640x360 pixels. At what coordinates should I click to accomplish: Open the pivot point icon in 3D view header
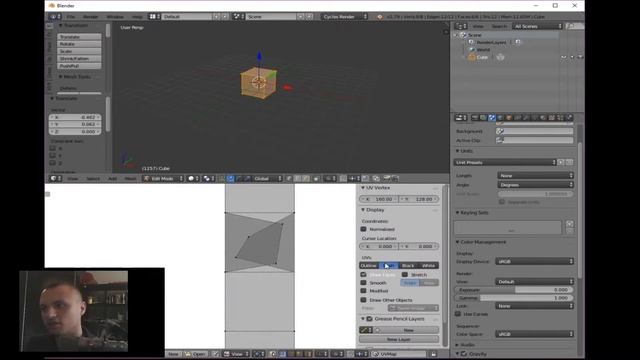pyautogui.click(x=209, y=178)
